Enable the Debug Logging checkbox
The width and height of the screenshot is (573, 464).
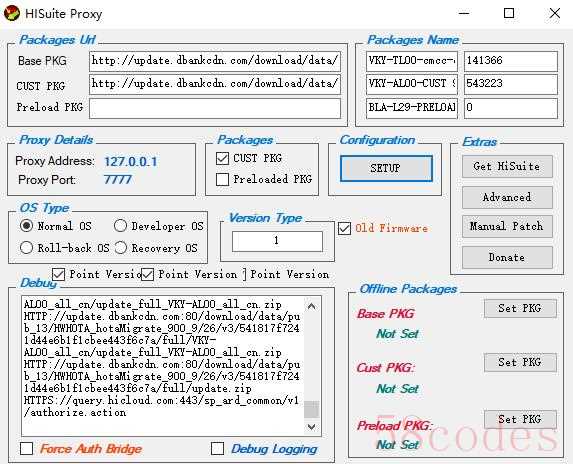pos(217,449)
